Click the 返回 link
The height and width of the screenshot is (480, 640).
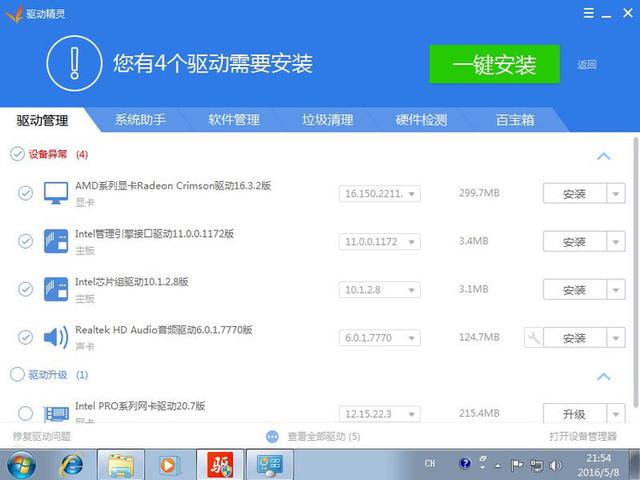[587, 64]
